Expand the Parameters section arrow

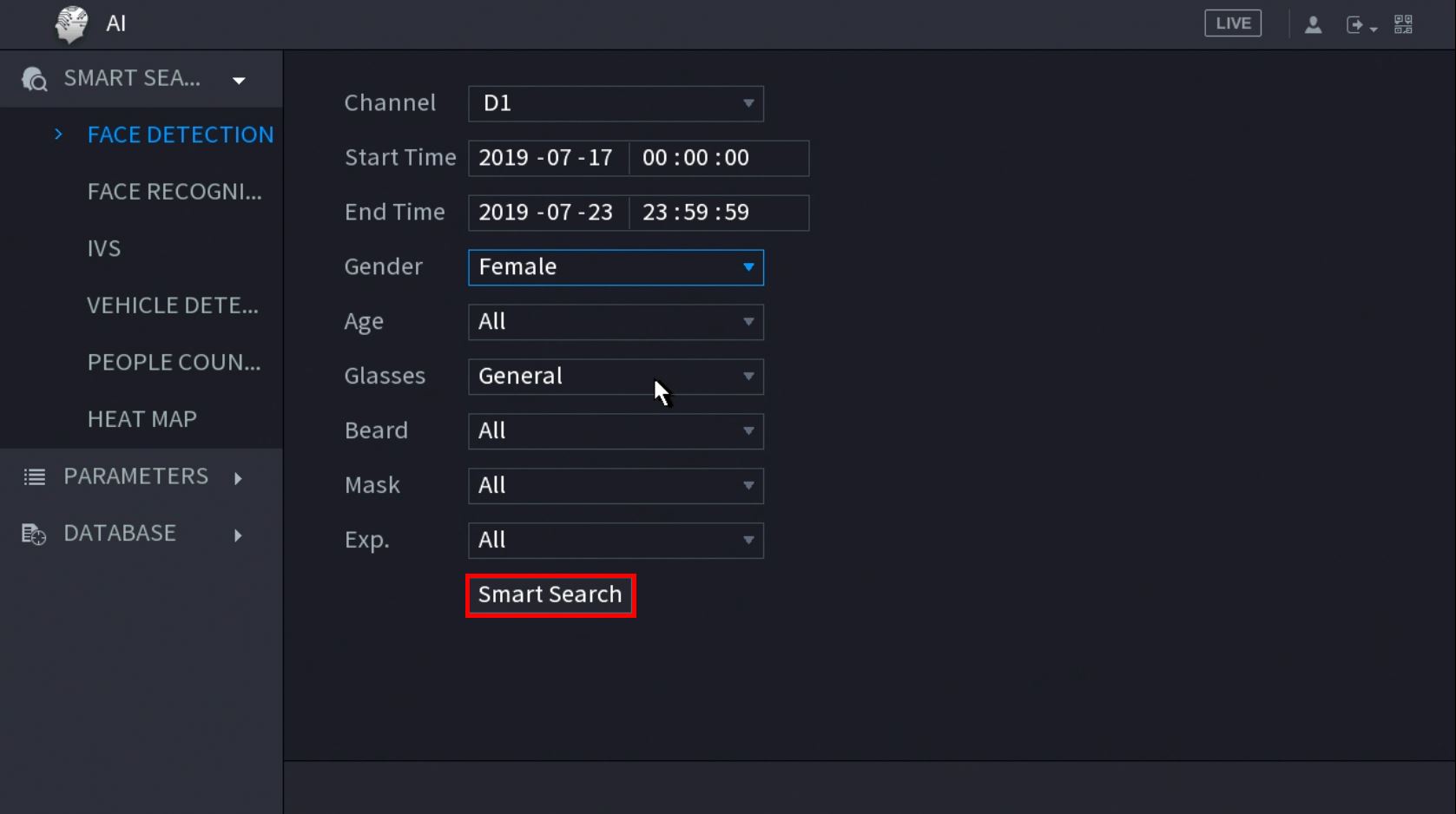click(238, 477)
